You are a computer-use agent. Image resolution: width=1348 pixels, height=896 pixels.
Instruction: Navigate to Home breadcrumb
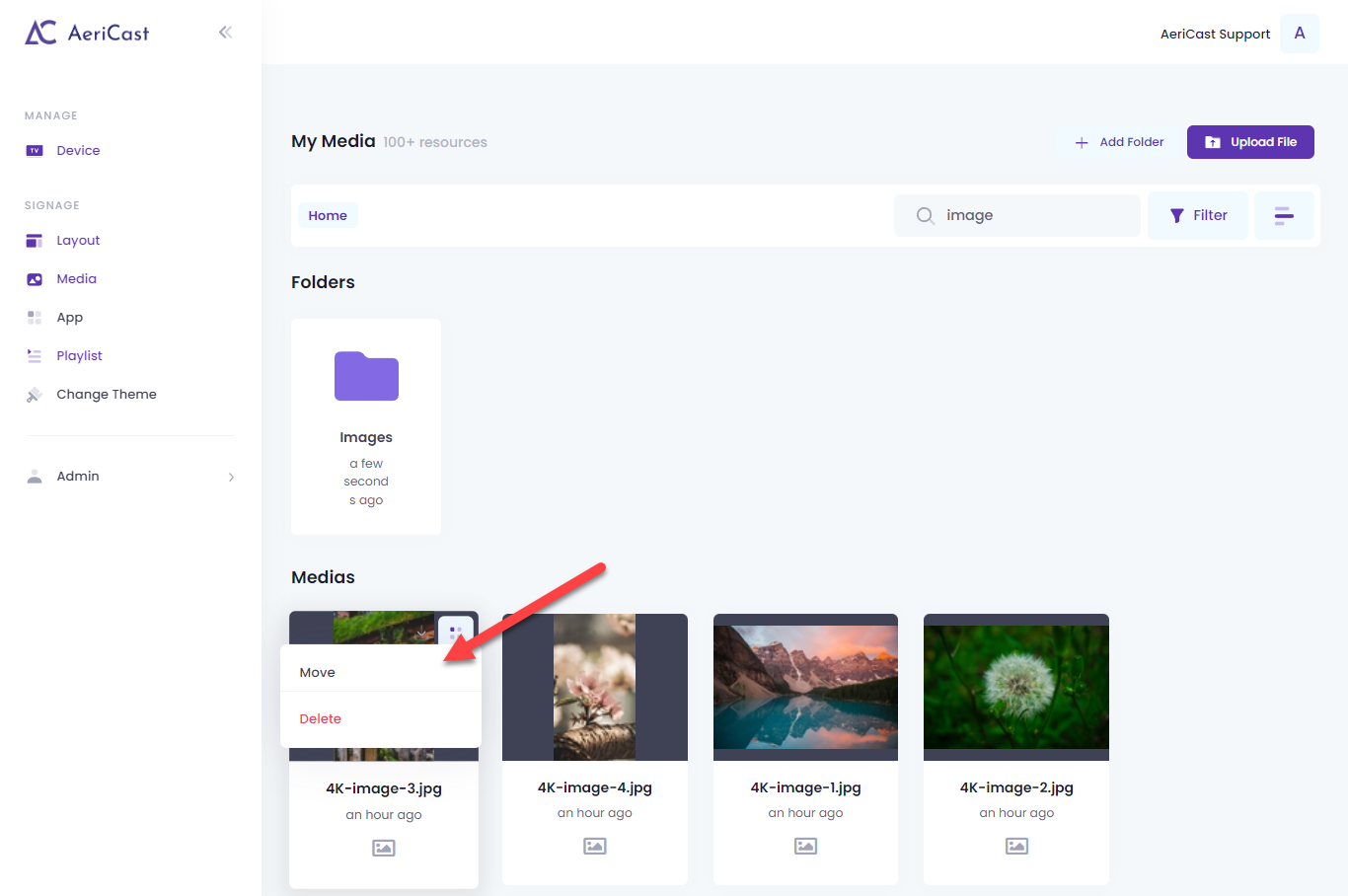click(328, 215)
